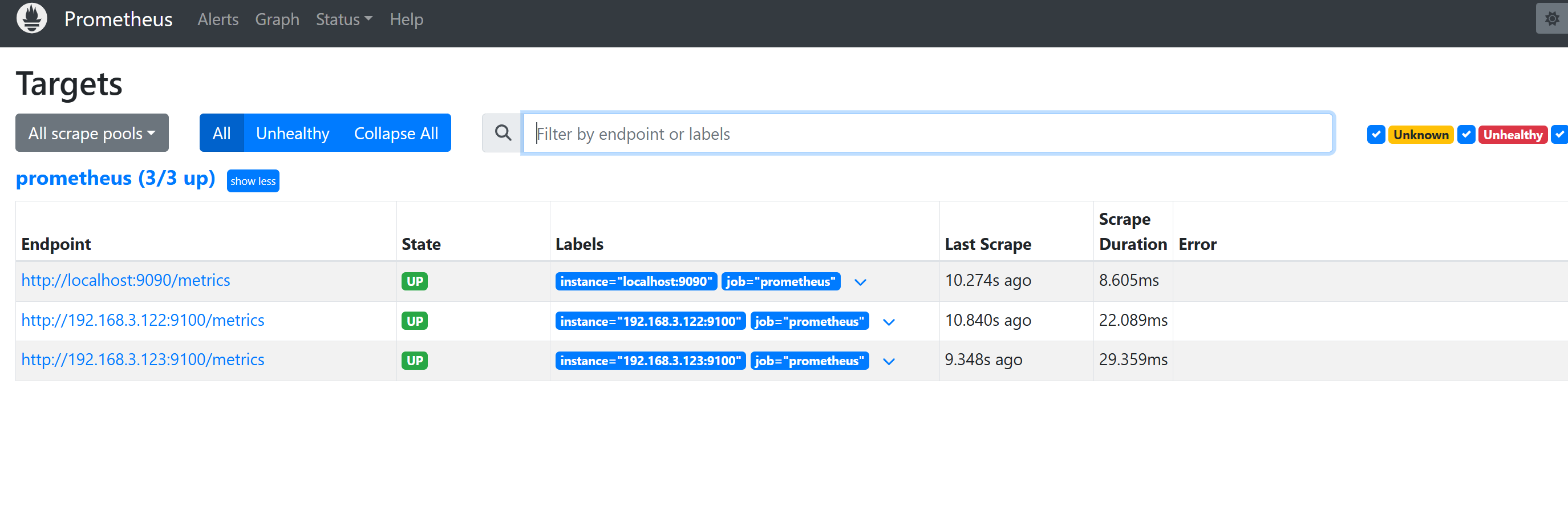Show only Unhealthy targets button
1568x513 pixels.
click(292, 133)
